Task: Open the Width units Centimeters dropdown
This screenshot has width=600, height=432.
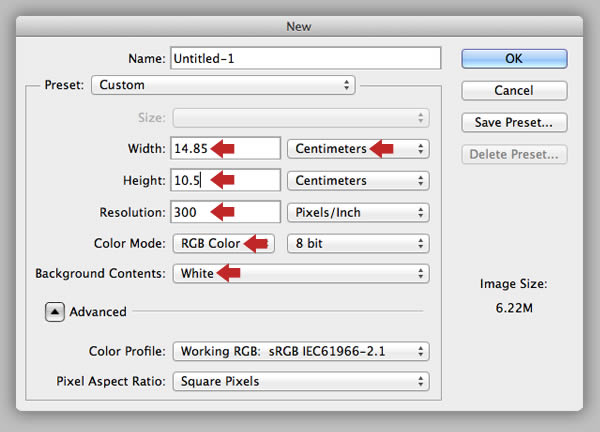Action: (x=358, y=148)
